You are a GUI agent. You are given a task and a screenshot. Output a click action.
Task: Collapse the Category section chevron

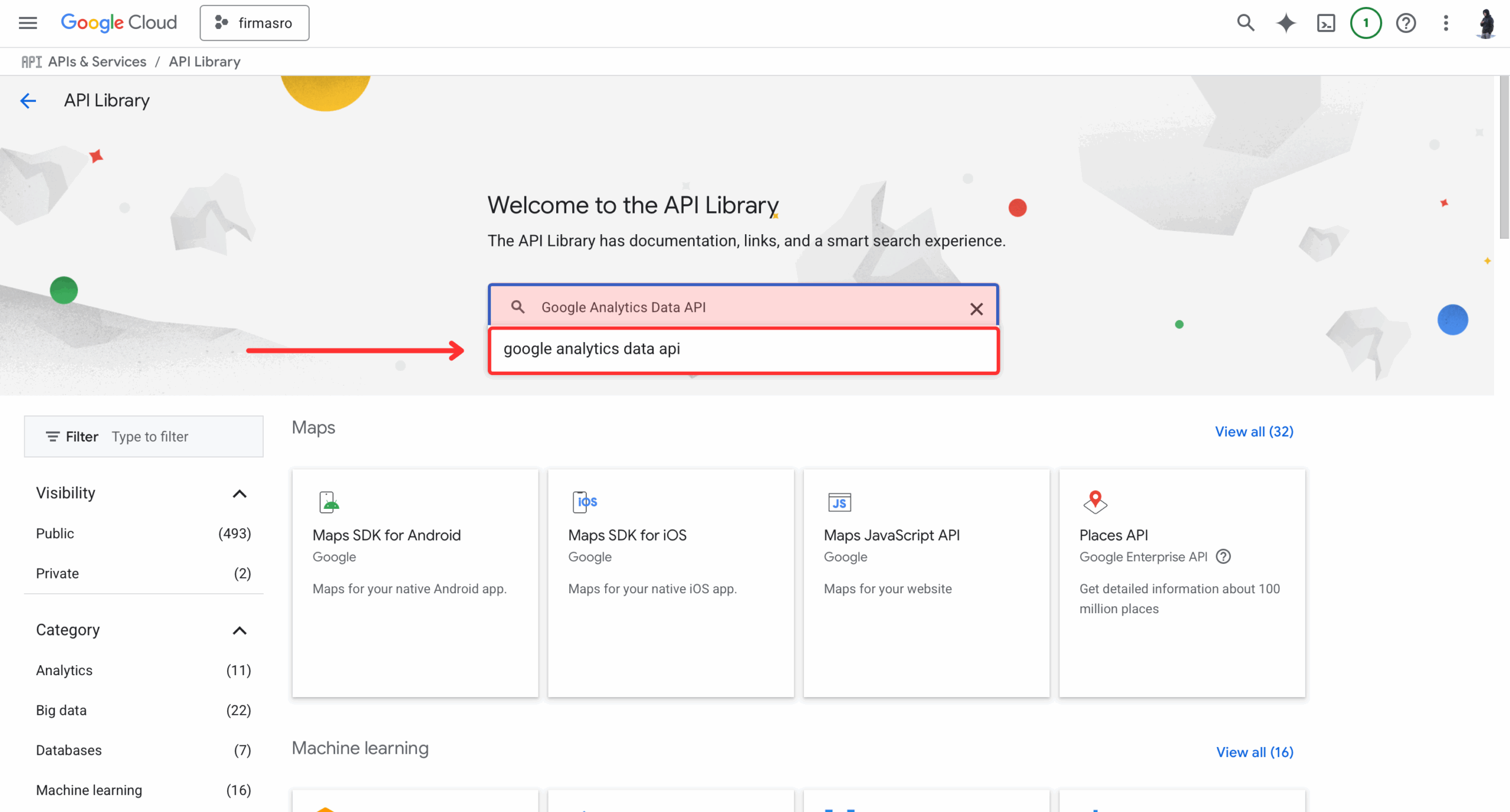pyautogui.click(x=239, y=630)
